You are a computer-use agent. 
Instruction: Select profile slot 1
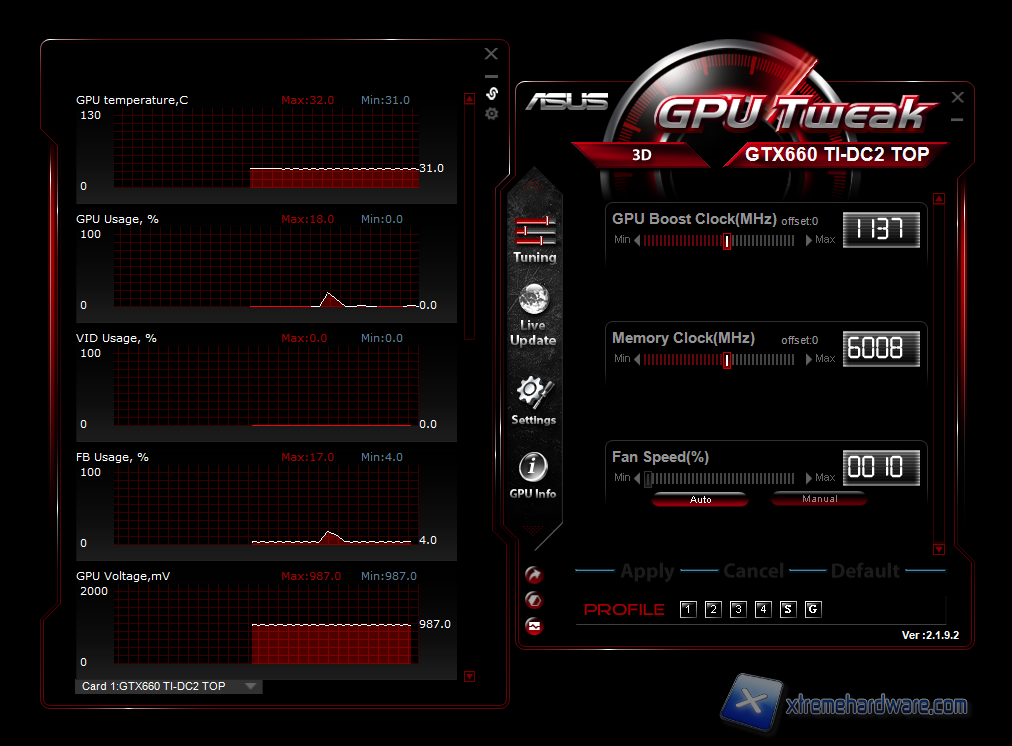(688, 609)
